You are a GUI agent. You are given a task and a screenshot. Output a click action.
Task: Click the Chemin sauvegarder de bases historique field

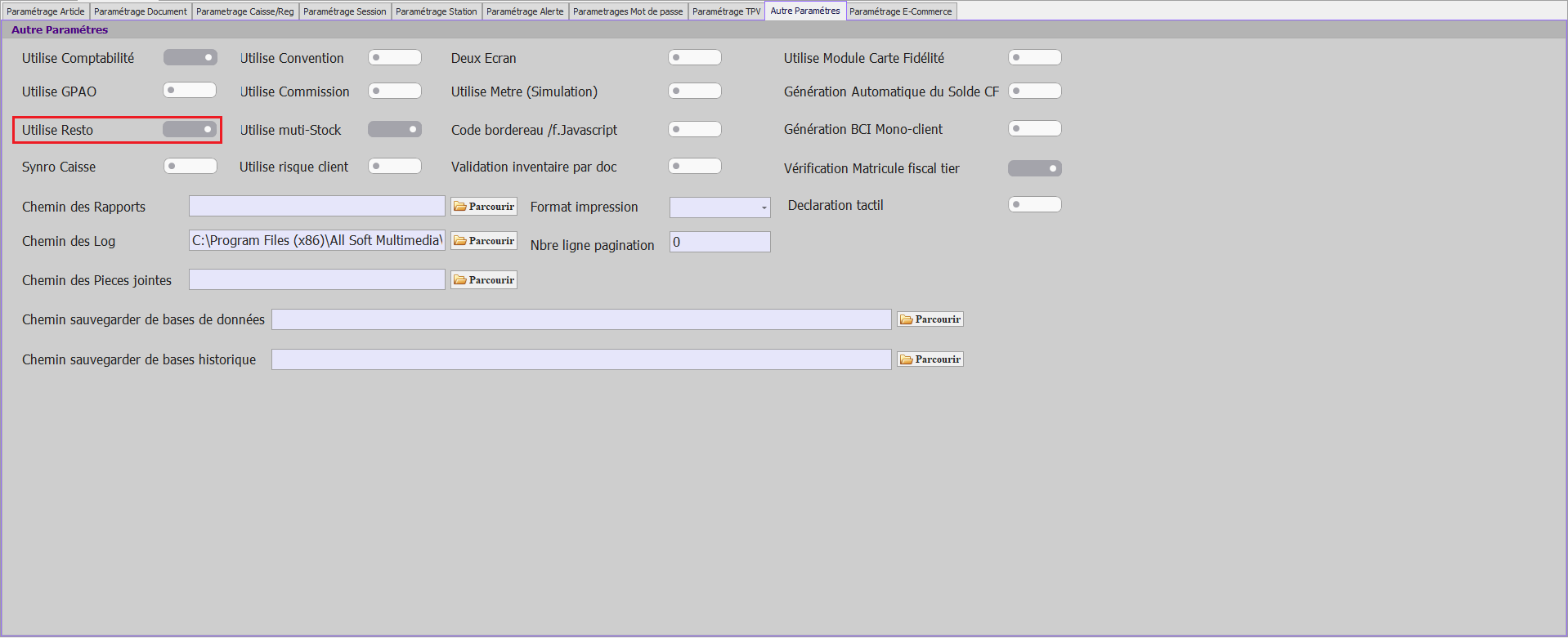[581, 359]
